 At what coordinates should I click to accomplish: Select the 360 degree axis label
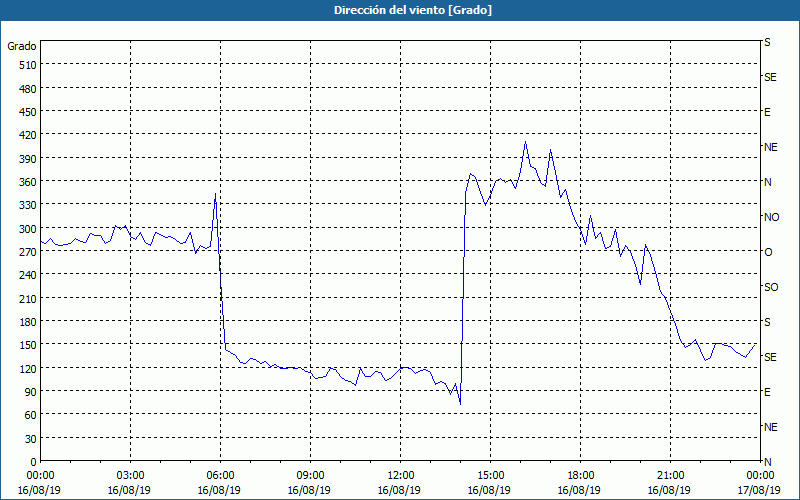pyautogui.click(x=29, y=182)
